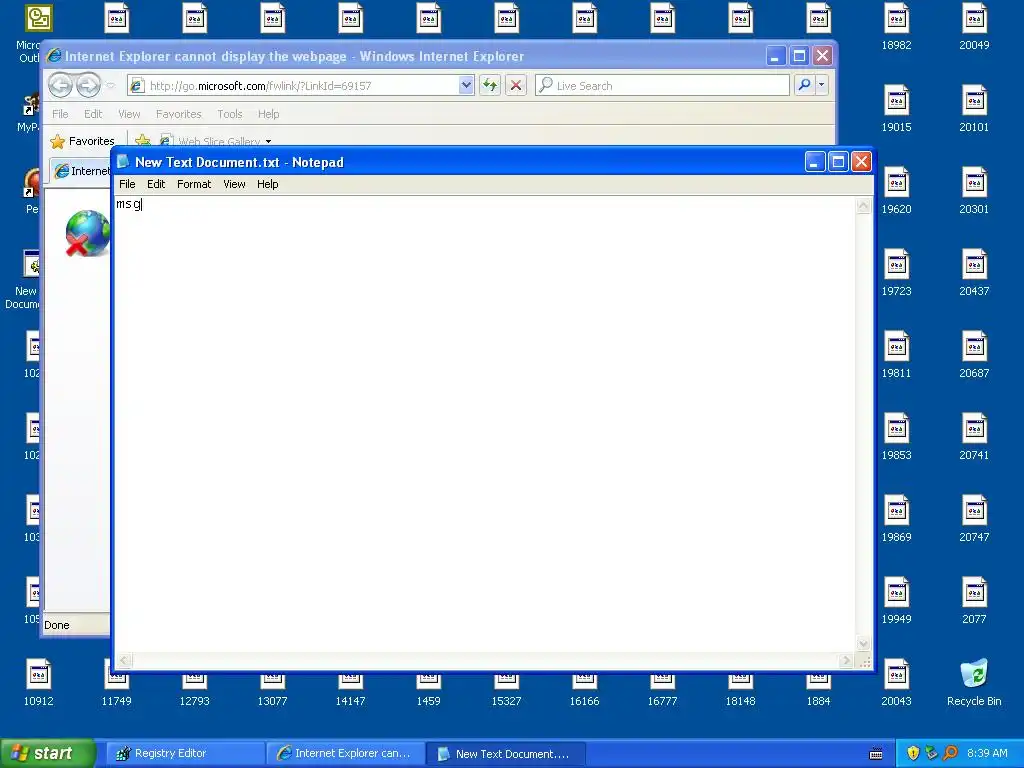This screenshot has width=1024, height=768.
Task: Open Internet Explorer Favorites menu
Action: point(178,114)
